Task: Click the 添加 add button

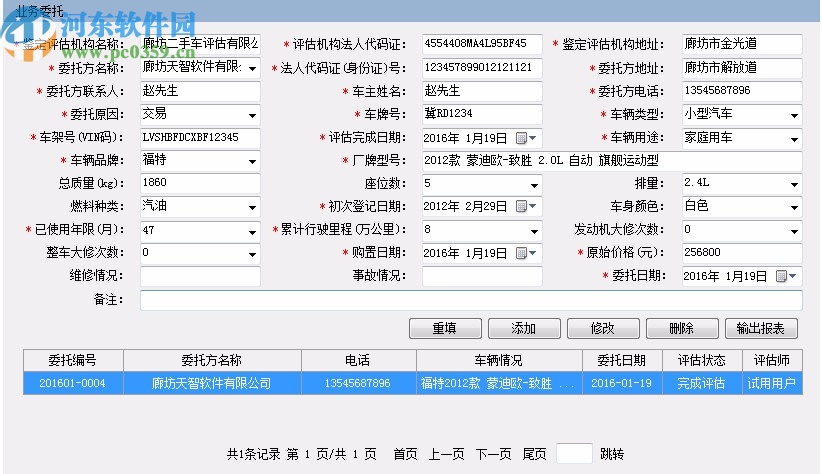Action: click(524, 328)
